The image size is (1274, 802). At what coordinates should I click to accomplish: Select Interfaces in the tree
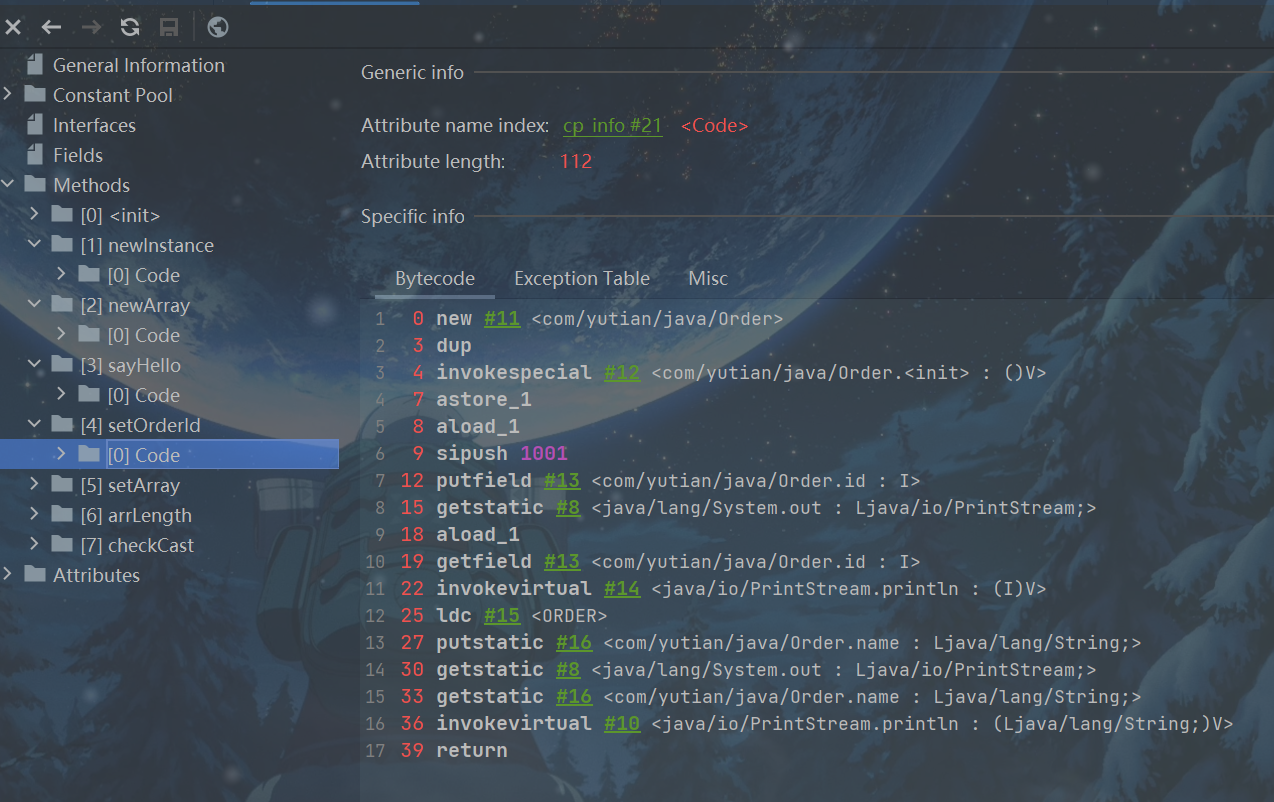coord(94,125)
